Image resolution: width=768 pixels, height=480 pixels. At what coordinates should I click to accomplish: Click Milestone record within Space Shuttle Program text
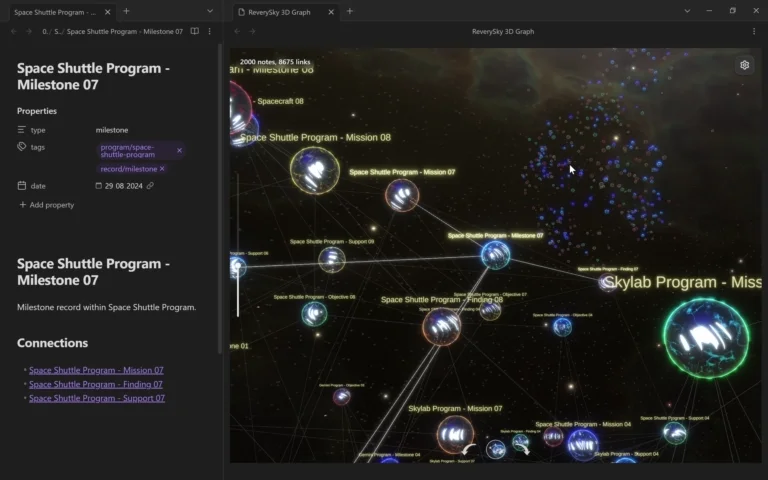(x=106, y=307)
